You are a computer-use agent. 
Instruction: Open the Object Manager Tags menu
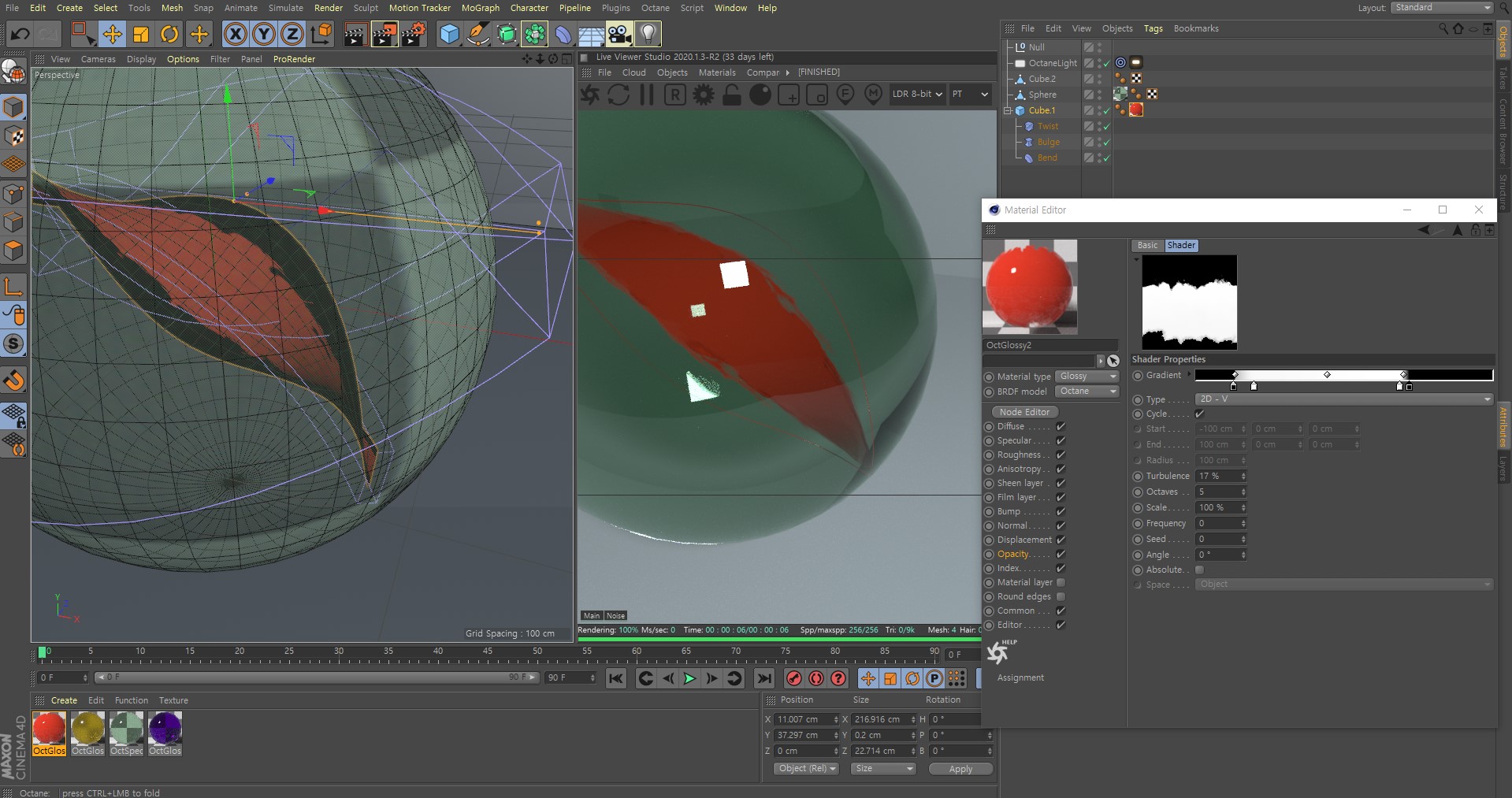(1153, 28)
